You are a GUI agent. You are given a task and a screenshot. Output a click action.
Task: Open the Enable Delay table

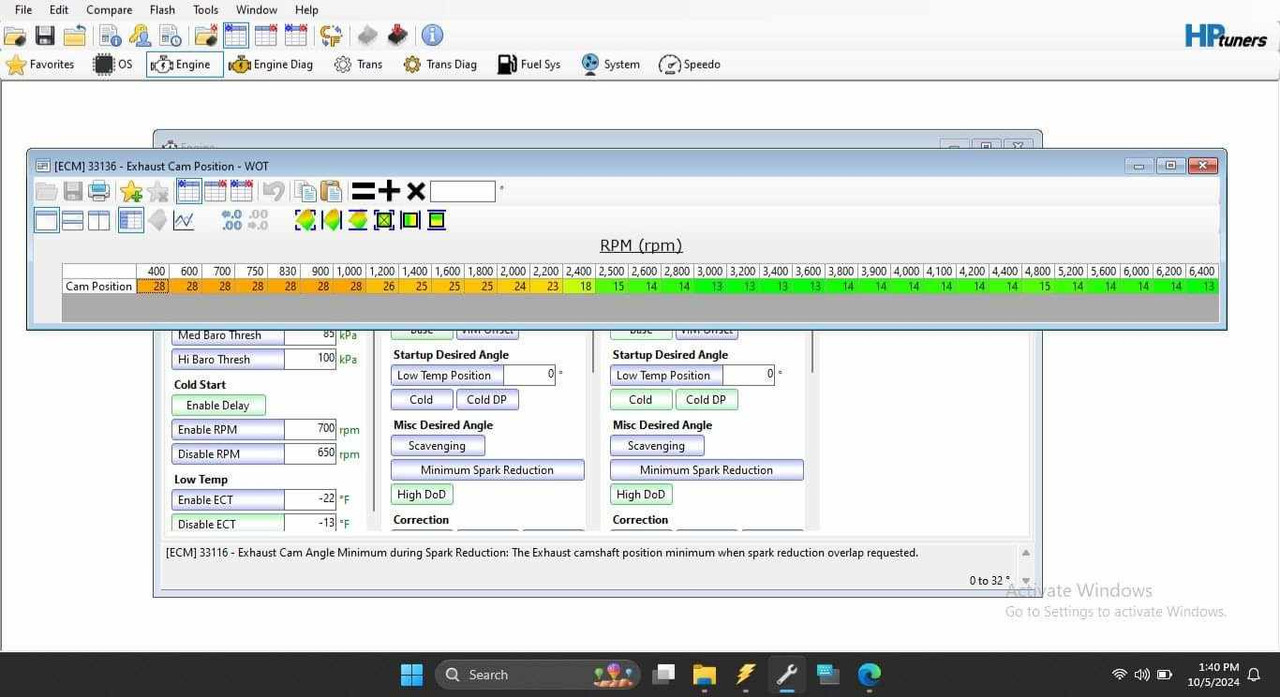click(218, 405)
